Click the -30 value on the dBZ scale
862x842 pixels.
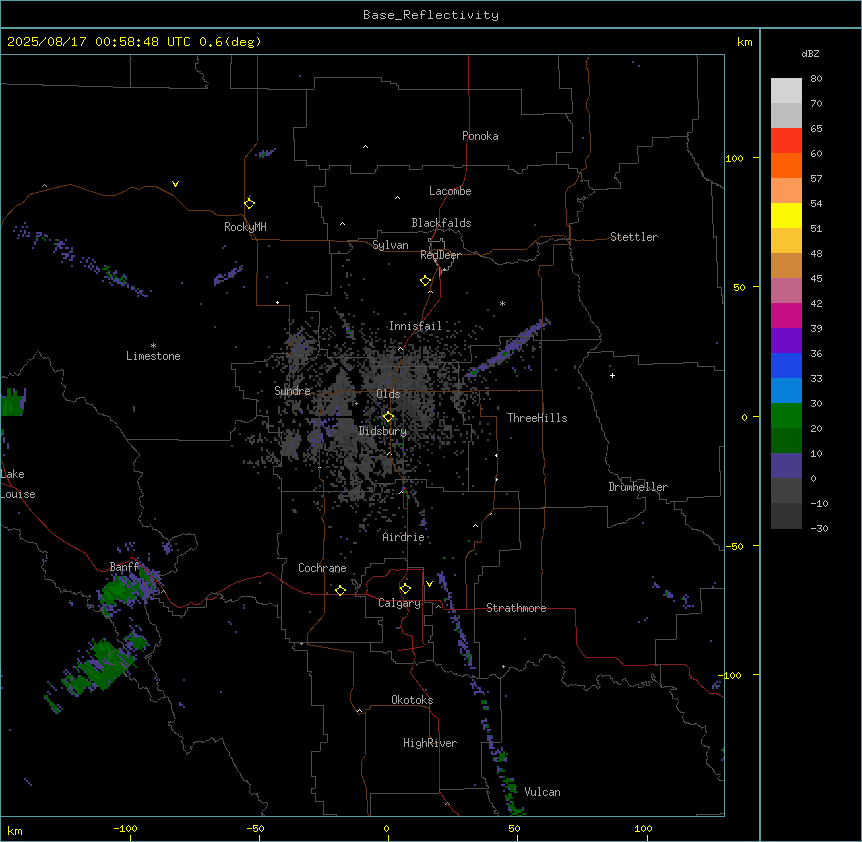[x=819, y=528]
